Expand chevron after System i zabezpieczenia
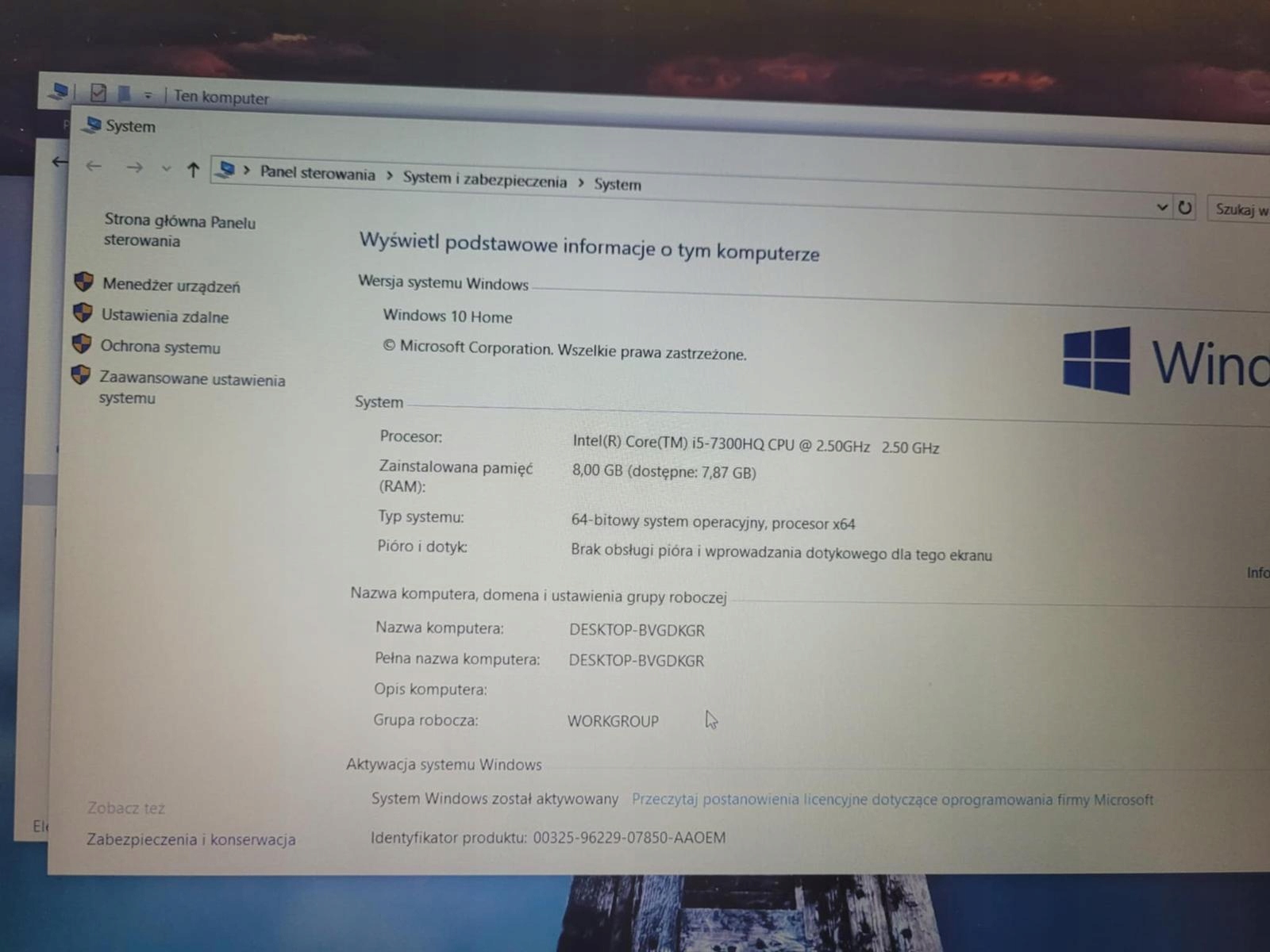The height and width of the screenshot is (952, 1270). (581, 182)
